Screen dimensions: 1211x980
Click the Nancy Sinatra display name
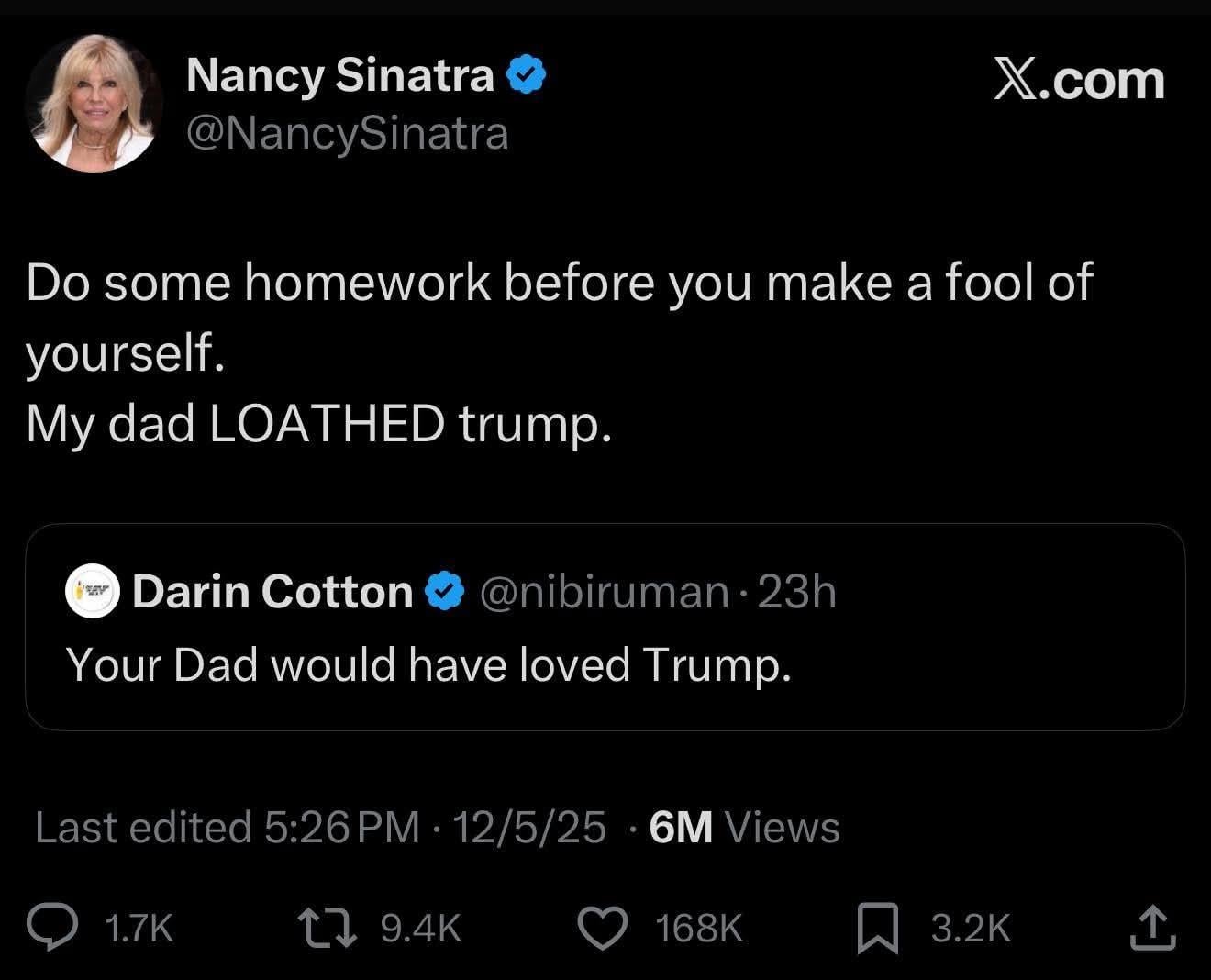(339, 74)
